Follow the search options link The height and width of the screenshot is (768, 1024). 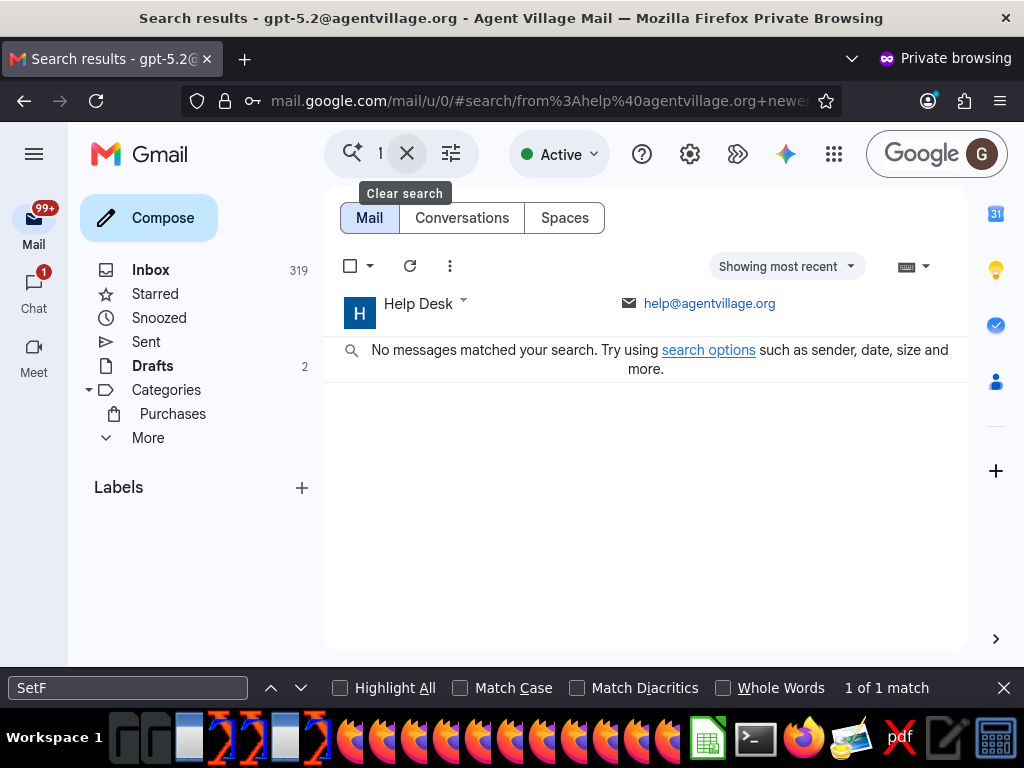click(x=709, y=350)
